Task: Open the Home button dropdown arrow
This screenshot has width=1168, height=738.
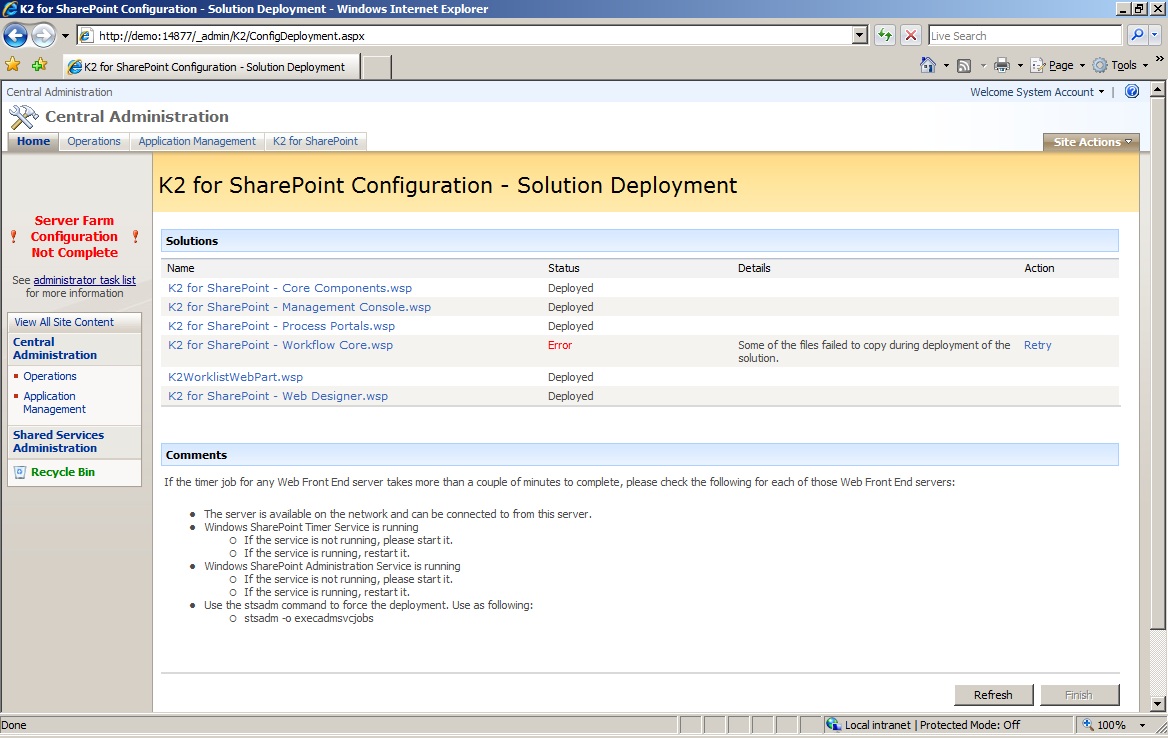Action: (946, 66)
